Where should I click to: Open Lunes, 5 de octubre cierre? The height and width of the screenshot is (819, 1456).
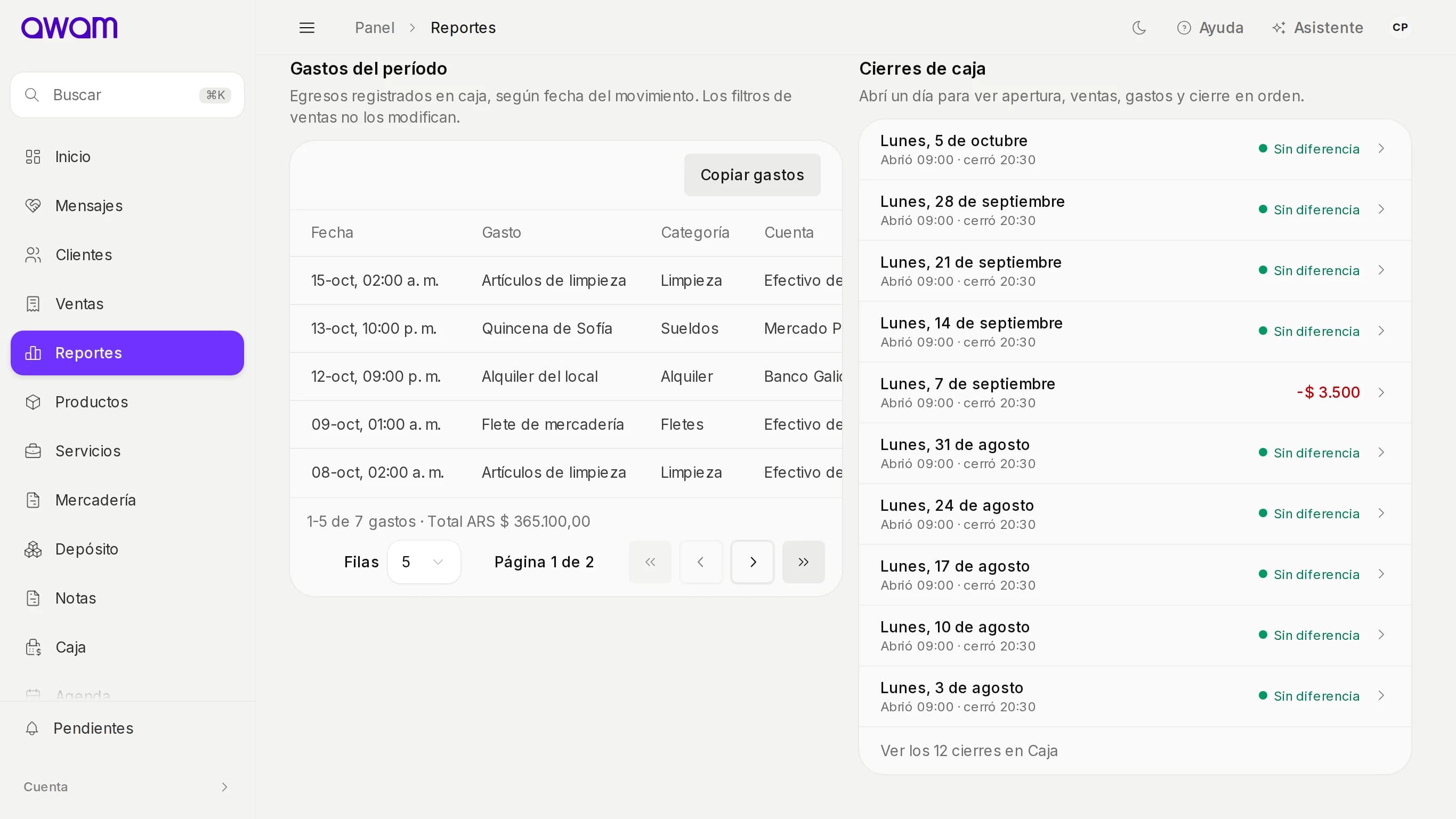[1135, 149]
